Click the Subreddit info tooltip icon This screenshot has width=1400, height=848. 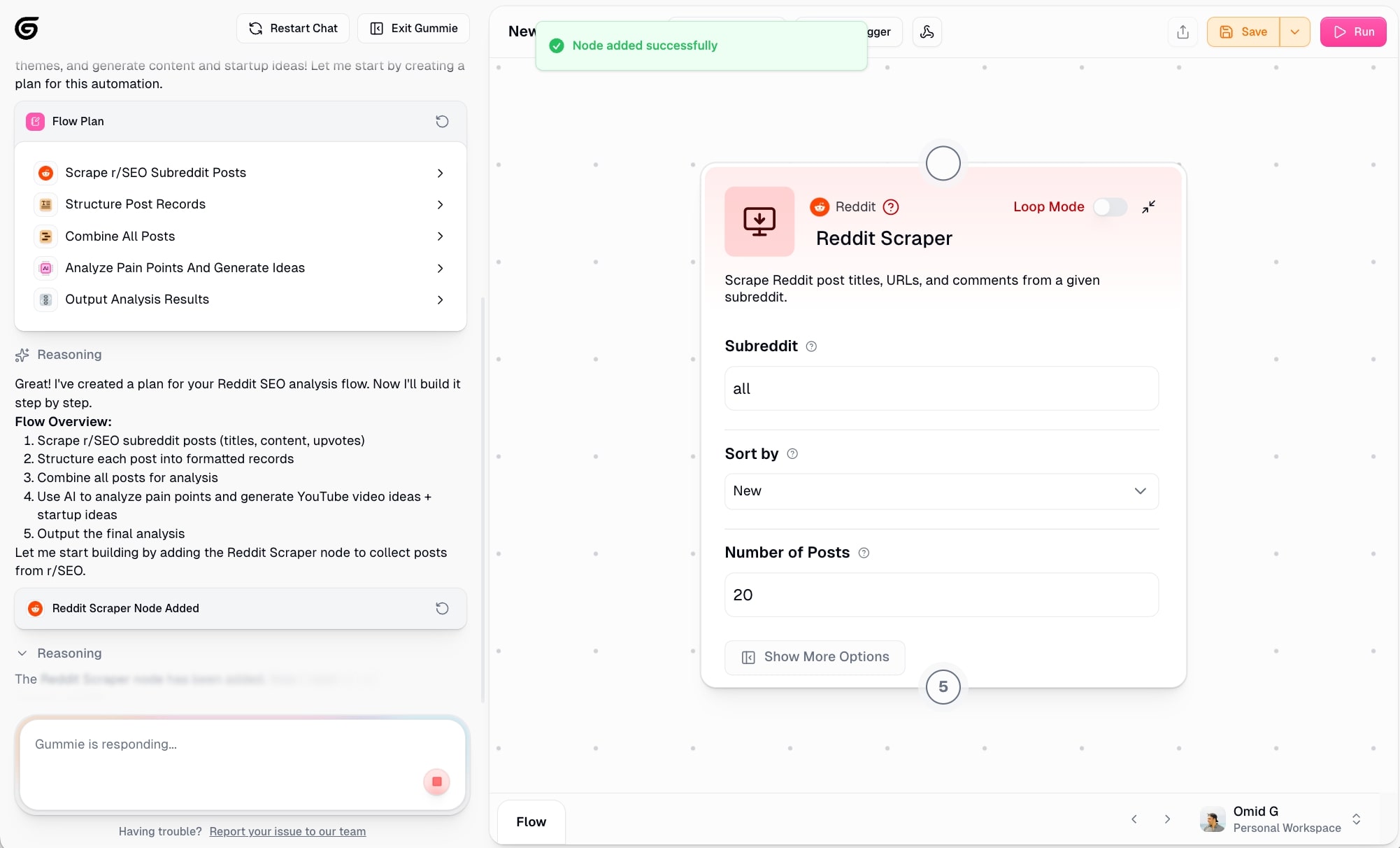point(811,346)
